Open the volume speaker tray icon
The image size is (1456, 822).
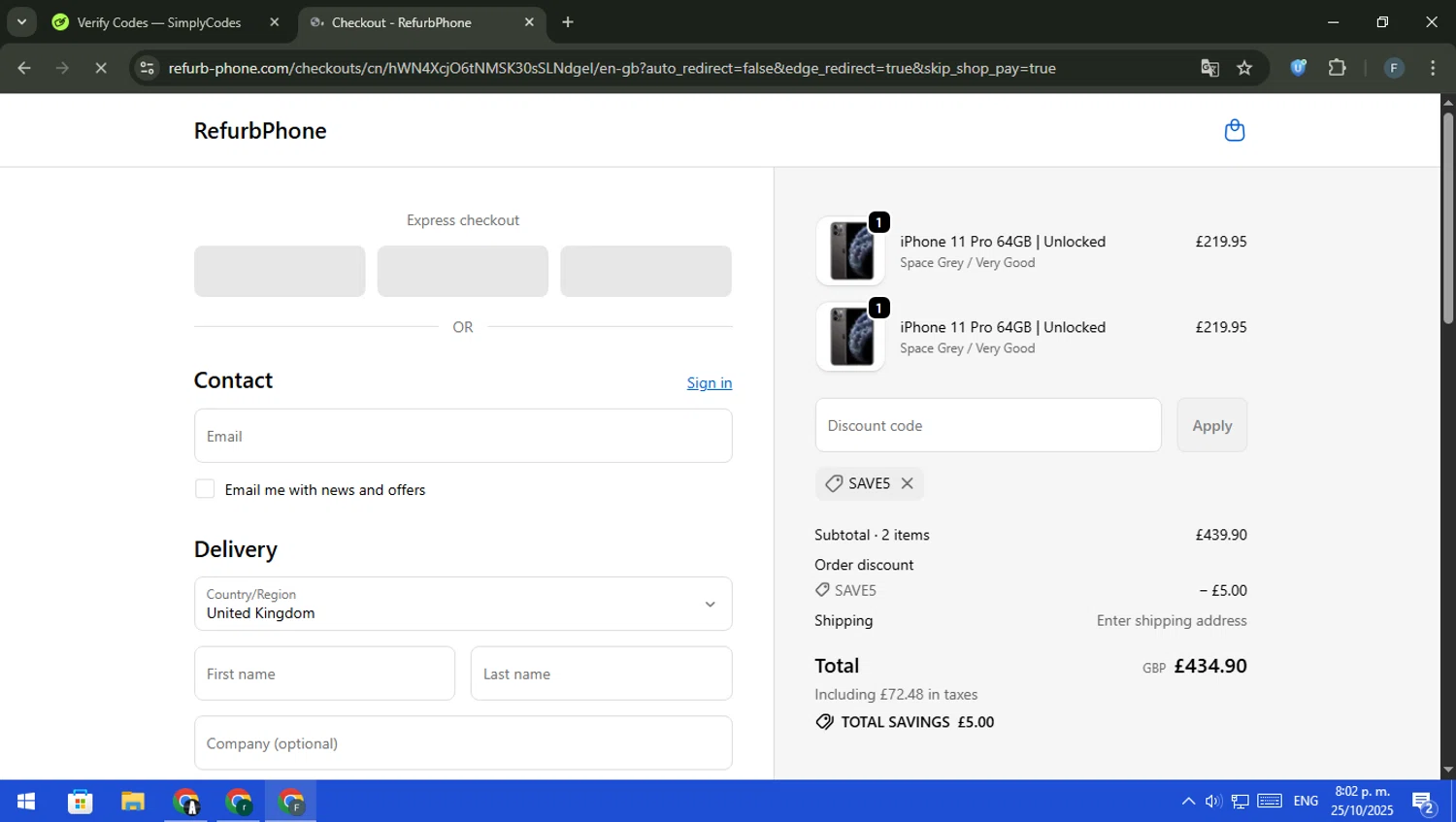[1213, 802]
